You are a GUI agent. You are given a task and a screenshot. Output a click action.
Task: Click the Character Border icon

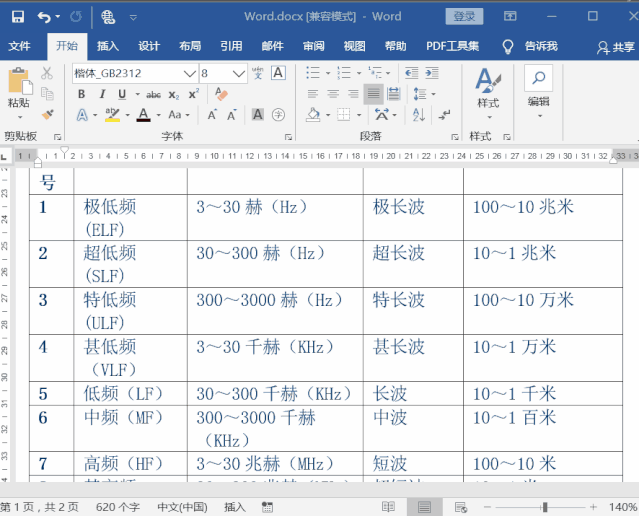coord(278,73)
